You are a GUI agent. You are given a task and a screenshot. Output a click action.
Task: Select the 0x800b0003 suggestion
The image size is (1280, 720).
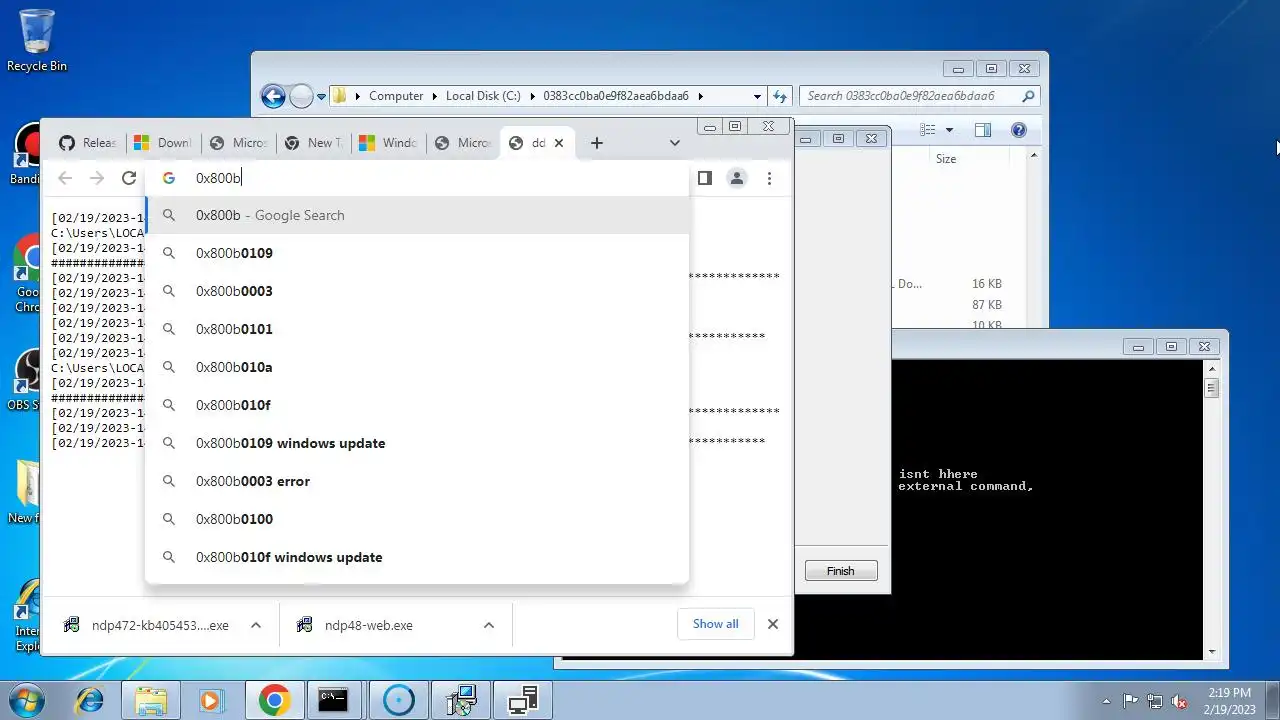(x=417, y=291)
